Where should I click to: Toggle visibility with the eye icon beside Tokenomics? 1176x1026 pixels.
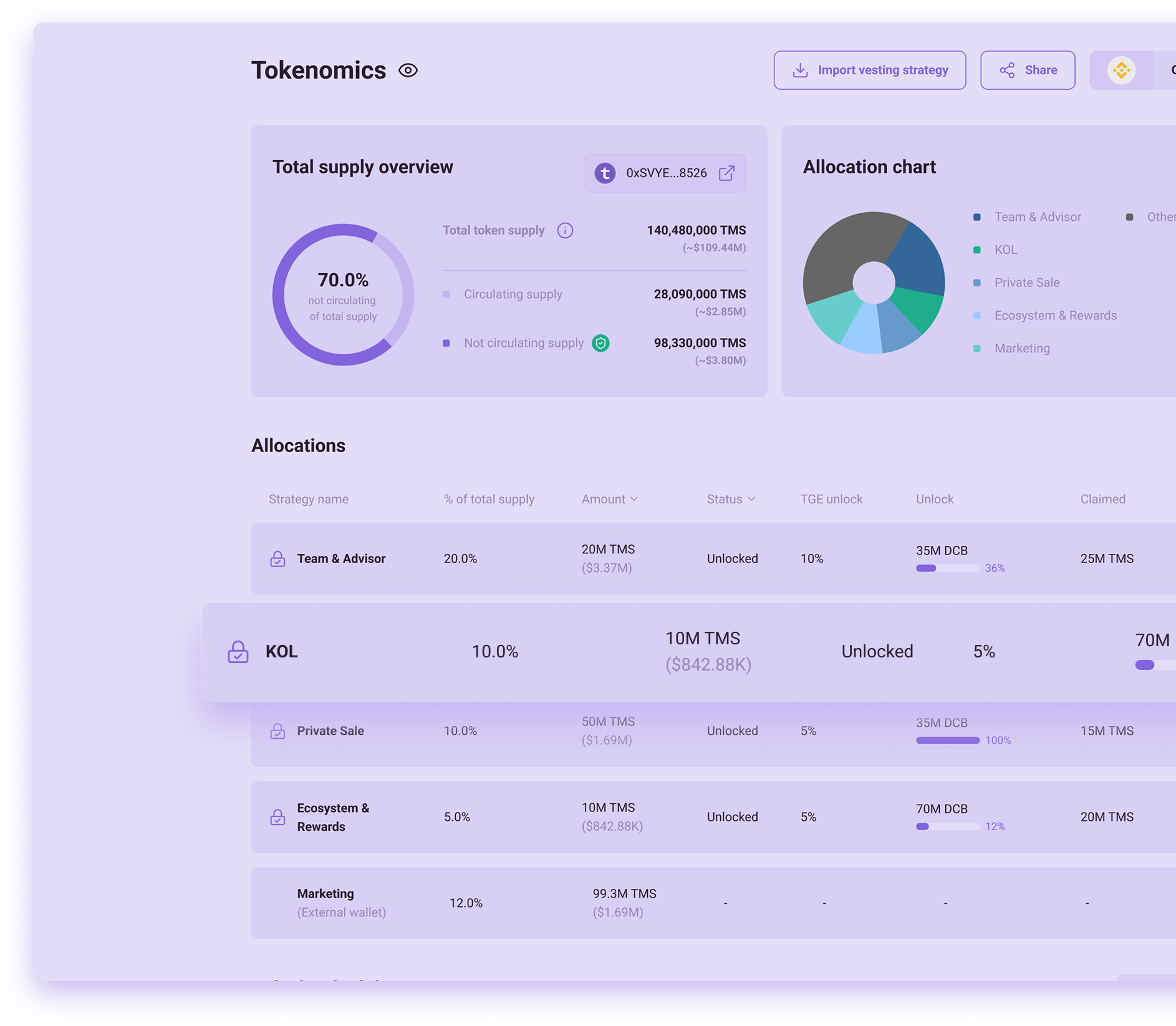click(408, 70)
